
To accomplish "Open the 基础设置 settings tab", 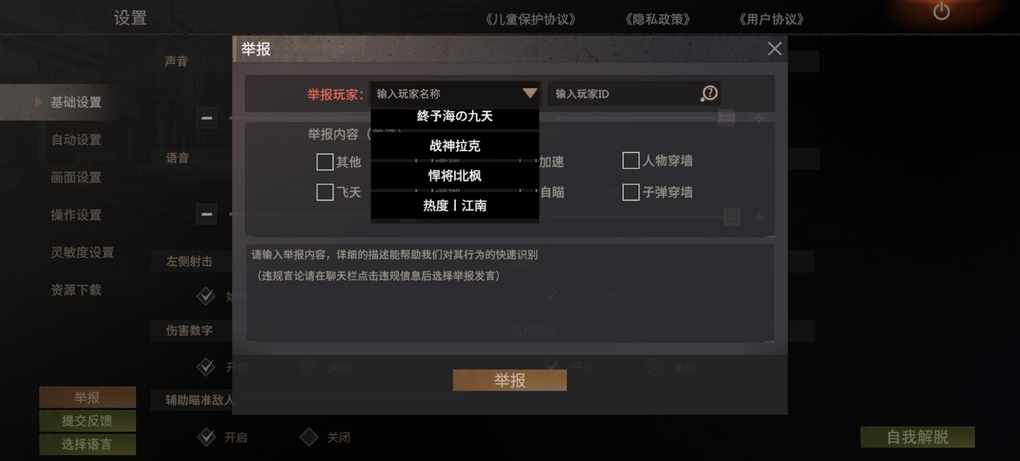I will coord(75,102).
